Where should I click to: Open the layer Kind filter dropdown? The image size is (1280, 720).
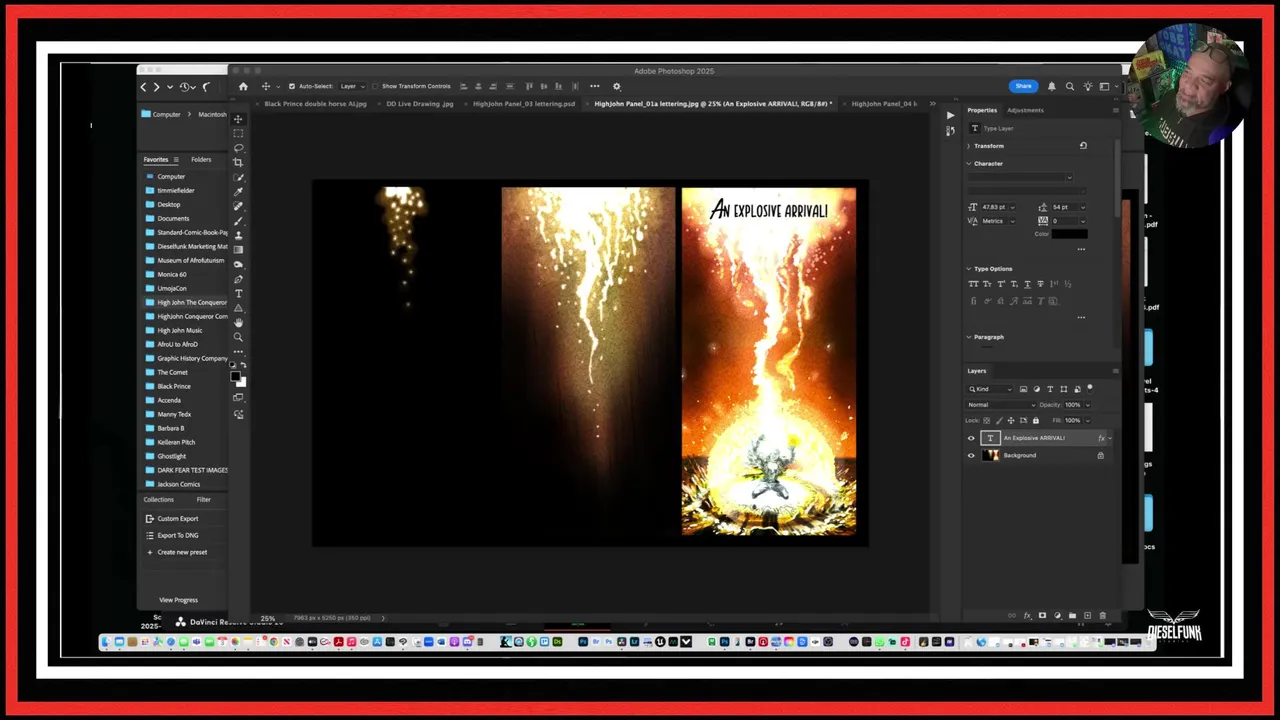click(990, 389)
